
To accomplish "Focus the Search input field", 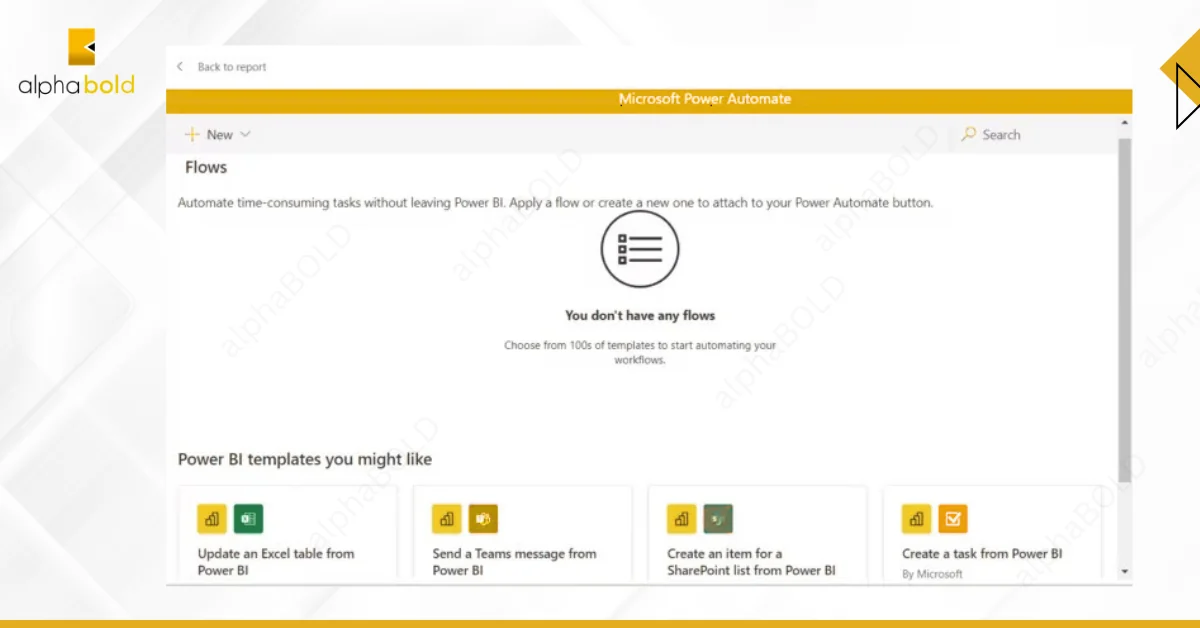I will [1034, 134].
